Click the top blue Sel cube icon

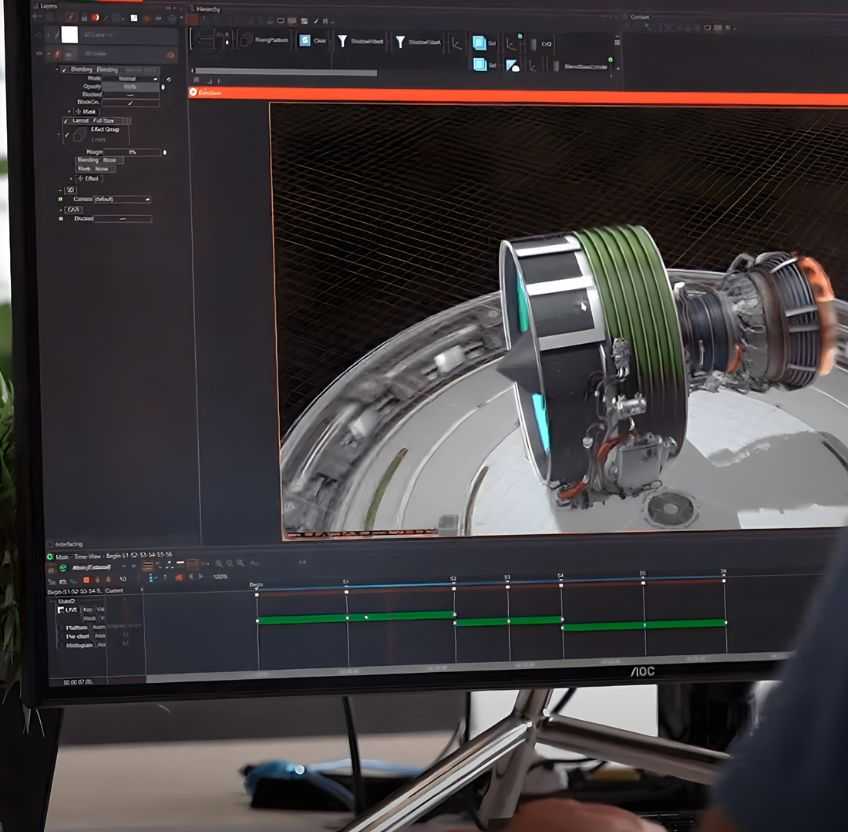(480, 43)
